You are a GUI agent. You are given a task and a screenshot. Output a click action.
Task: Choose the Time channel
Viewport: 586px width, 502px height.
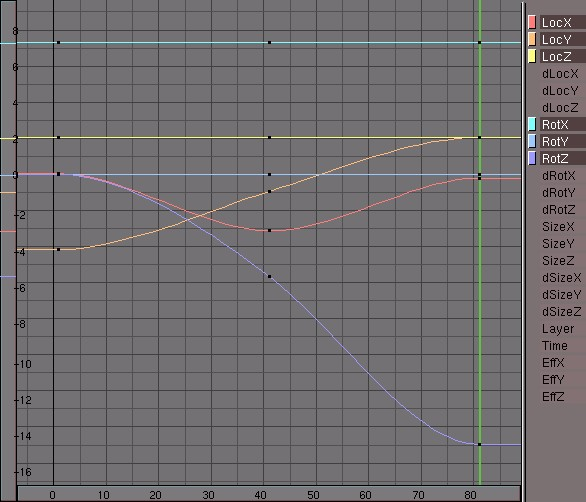(x=555, y=346)
